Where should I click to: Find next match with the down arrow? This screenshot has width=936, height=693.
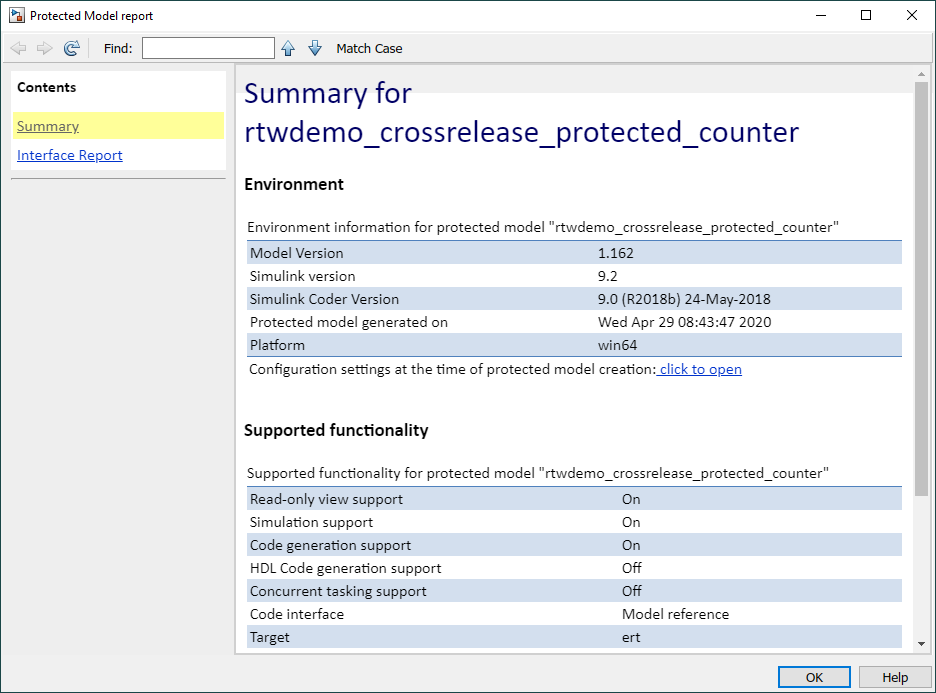315,48
